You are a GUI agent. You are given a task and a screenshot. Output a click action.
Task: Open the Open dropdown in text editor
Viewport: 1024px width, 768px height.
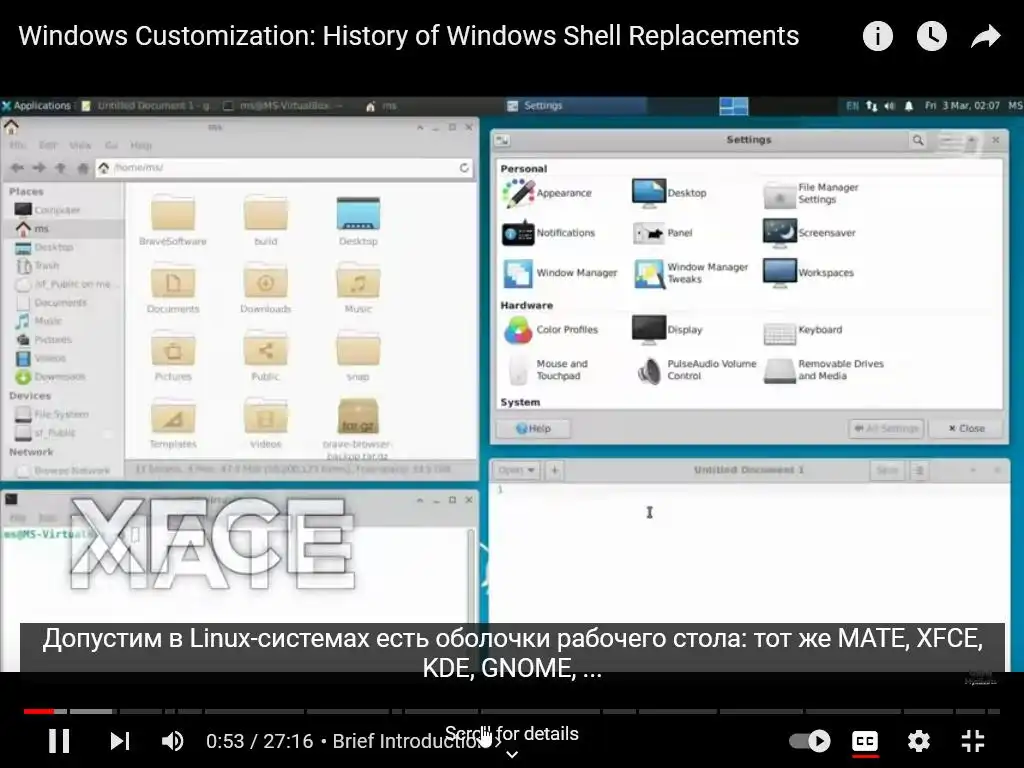point(516,470)
